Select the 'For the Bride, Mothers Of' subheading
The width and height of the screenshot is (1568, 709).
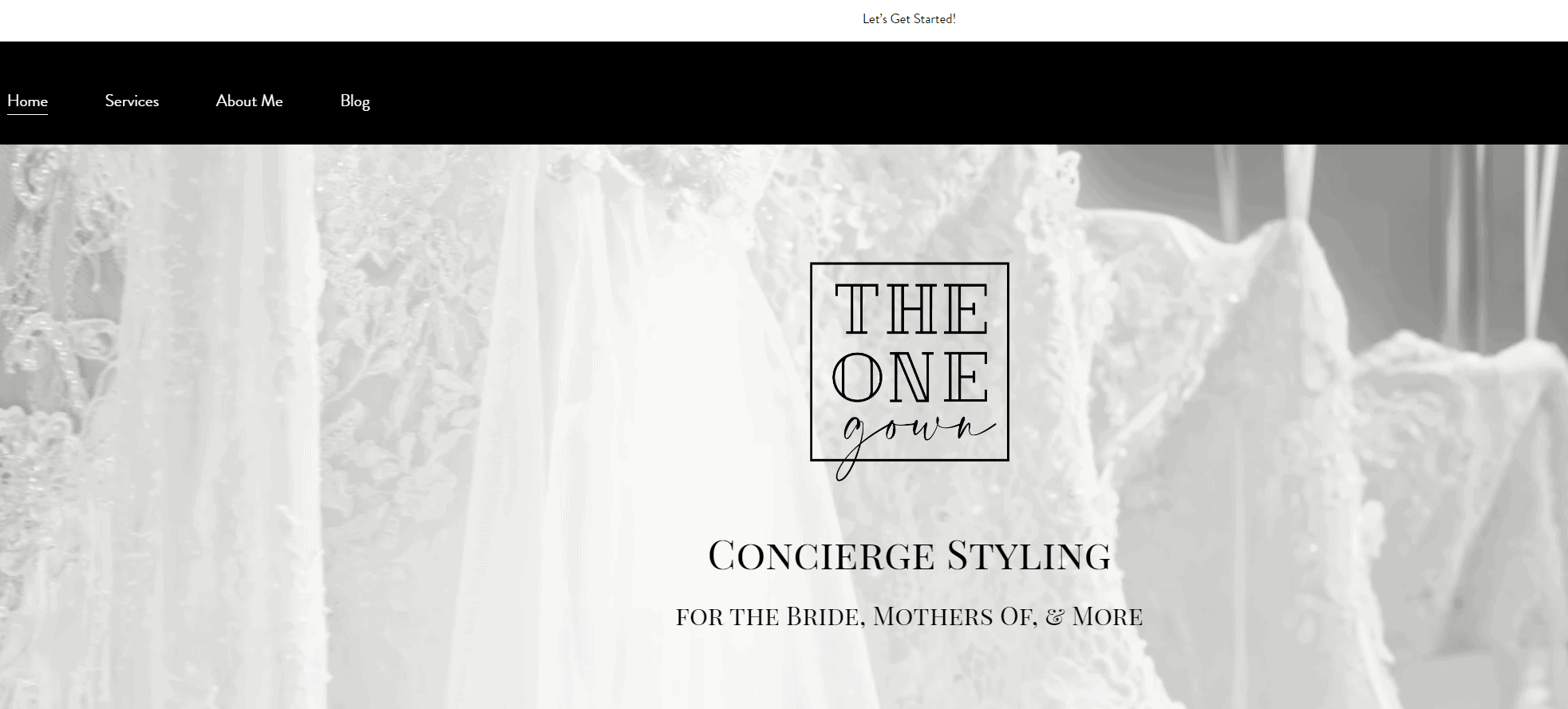[x=856, y=616]
